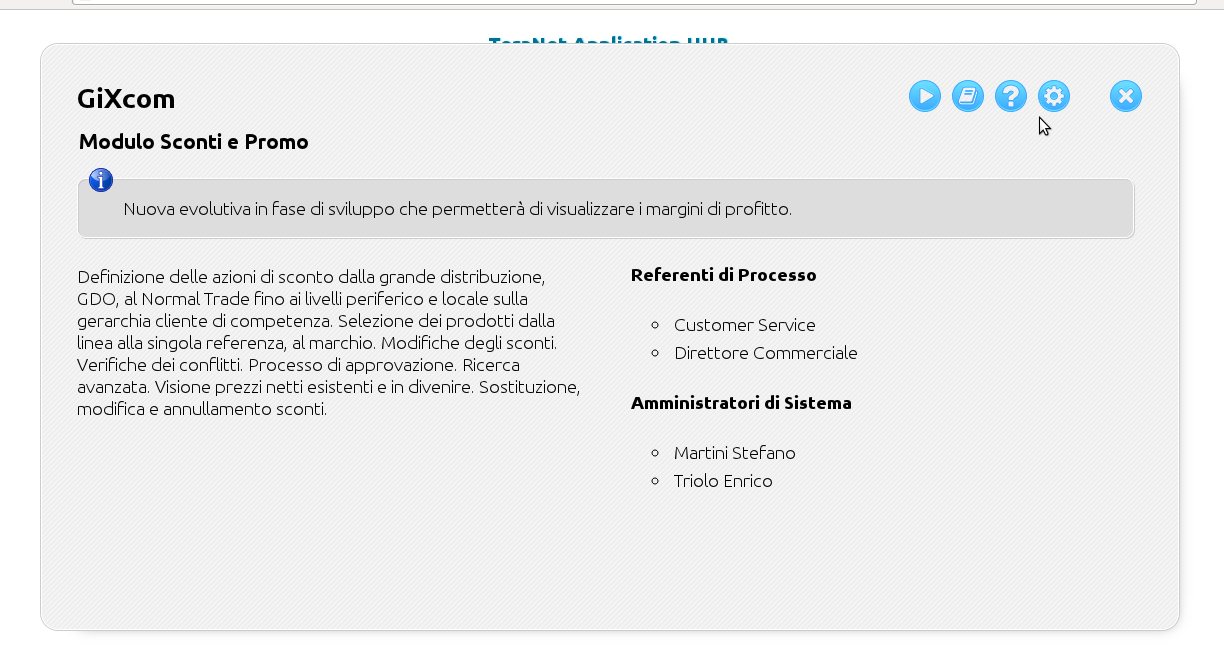
Task: Choose Martini Stefano from administrators
Action: pyautogui.click(x=734, y=453)
